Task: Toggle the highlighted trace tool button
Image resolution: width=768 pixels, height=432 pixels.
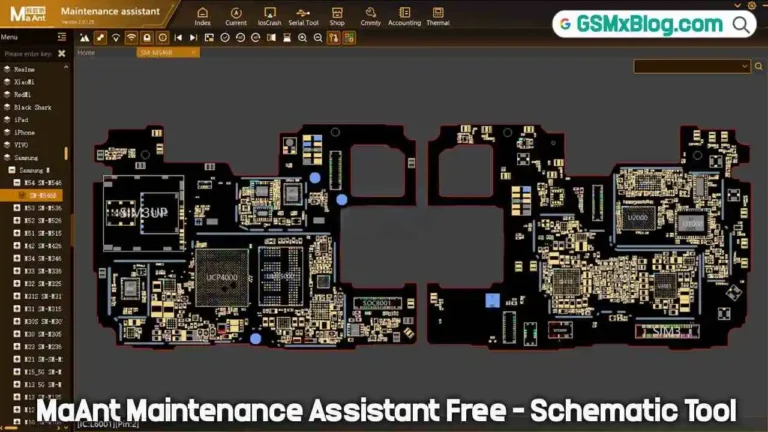Action: 100,38
